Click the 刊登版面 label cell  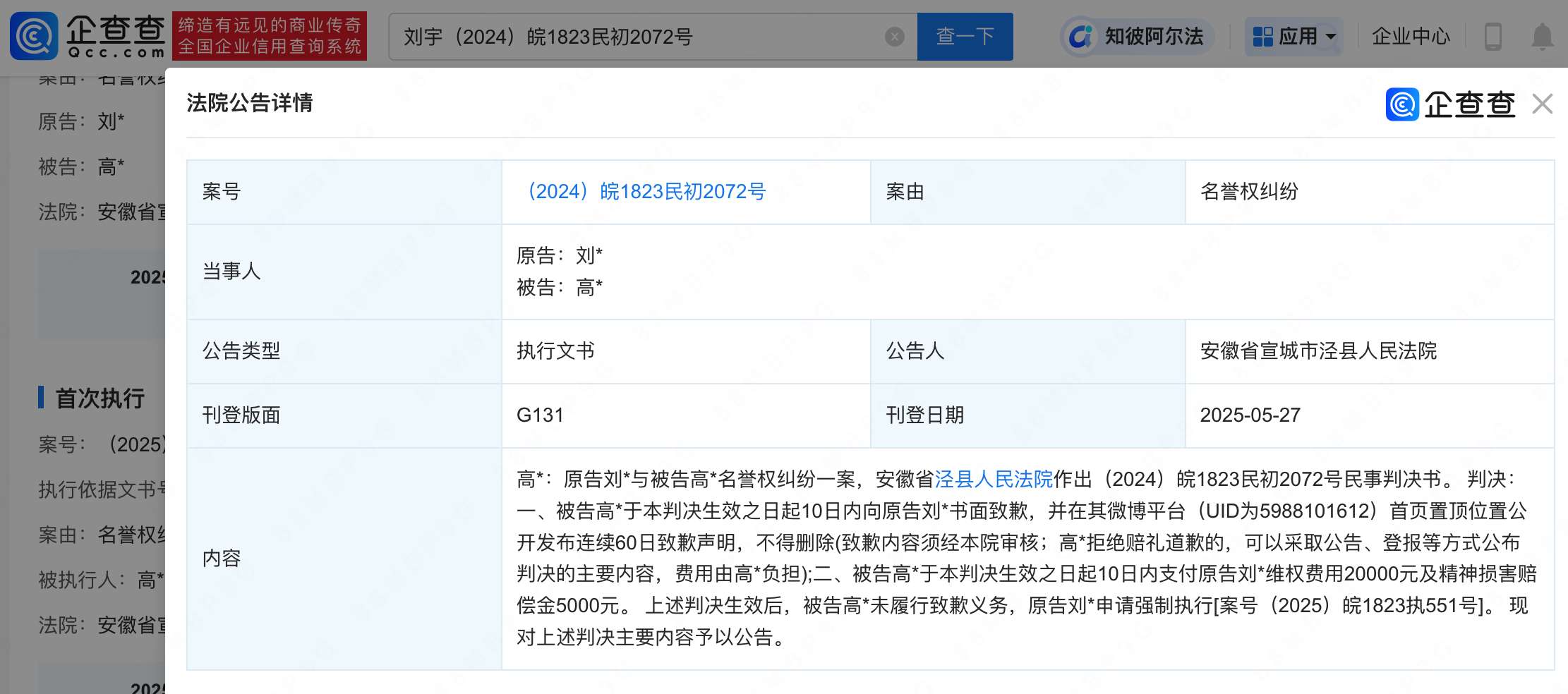(344, 415)
